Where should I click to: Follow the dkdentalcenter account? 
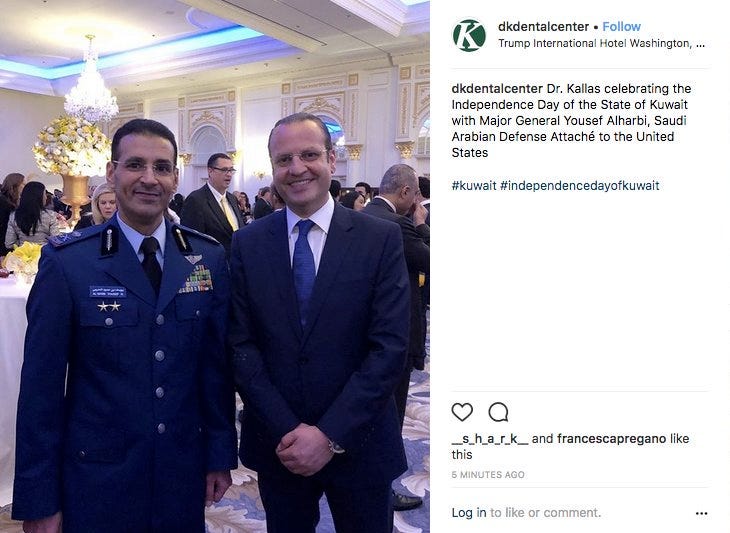[622, 27]
